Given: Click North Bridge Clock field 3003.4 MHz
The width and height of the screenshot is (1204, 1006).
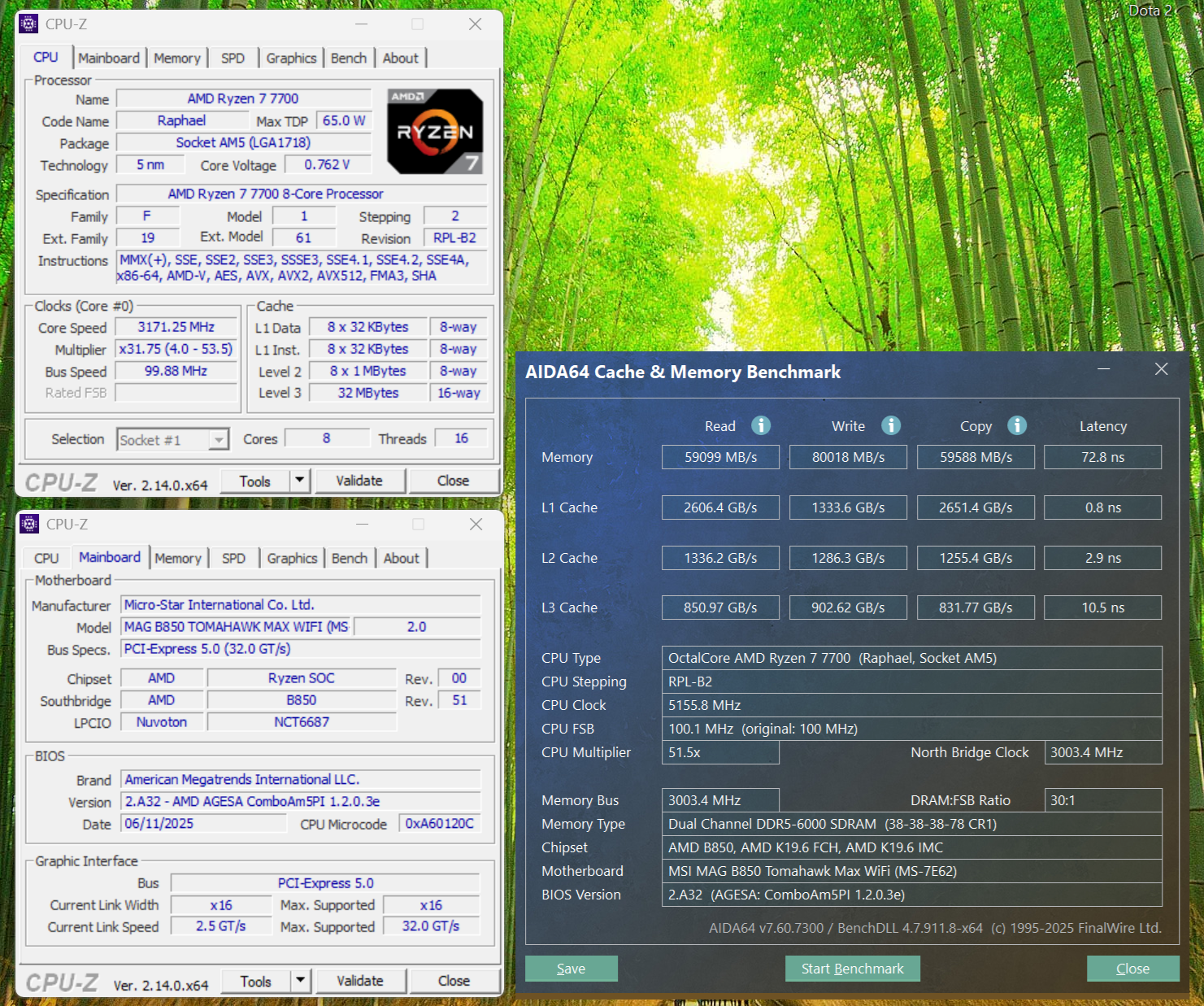Looking at the screenshot, I should point(1103,752).
